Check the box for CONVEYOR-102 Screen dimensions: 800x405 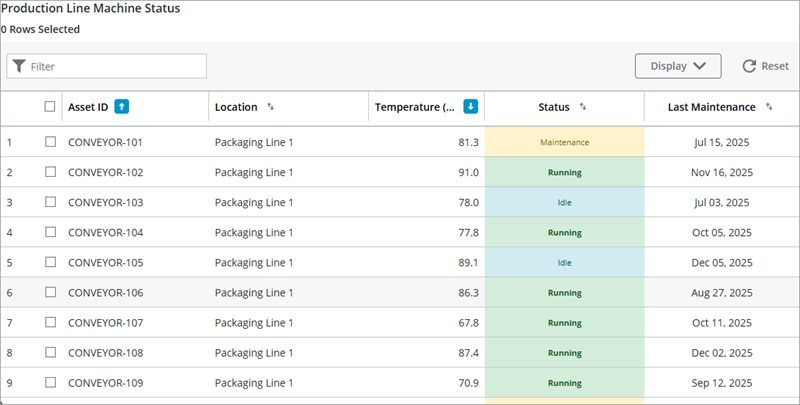tap(50, 172)
